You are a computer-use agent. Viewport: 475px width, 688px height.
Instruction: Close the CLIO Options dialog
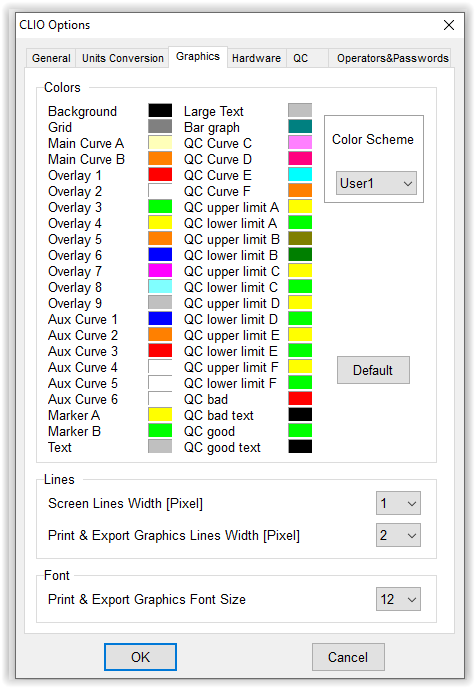pos(449,25)
